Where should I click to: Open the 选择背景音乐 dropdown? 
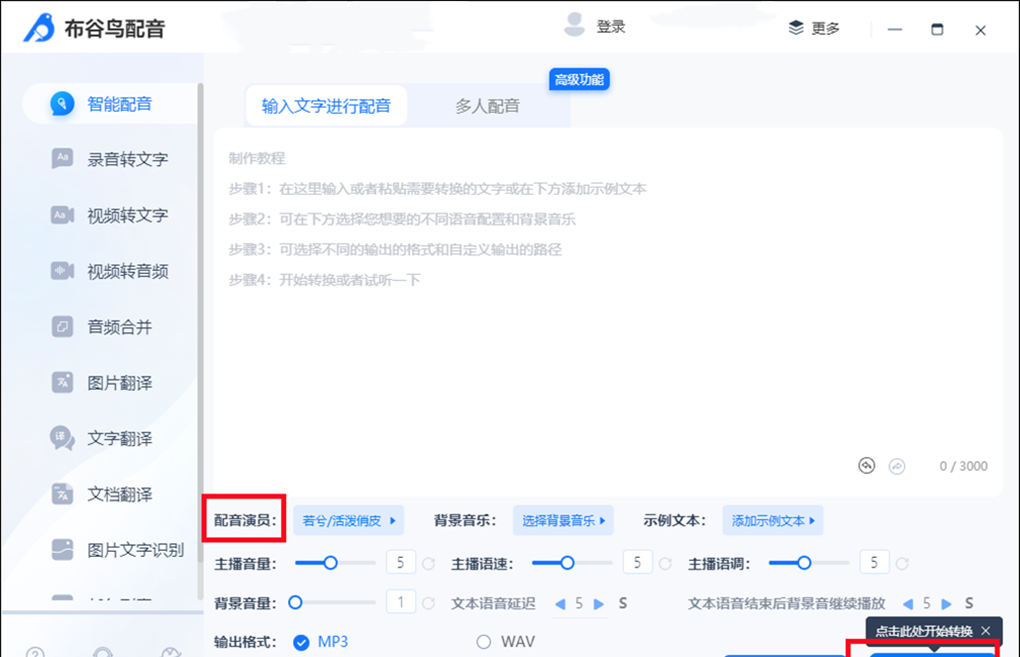[x=563, y=520]
